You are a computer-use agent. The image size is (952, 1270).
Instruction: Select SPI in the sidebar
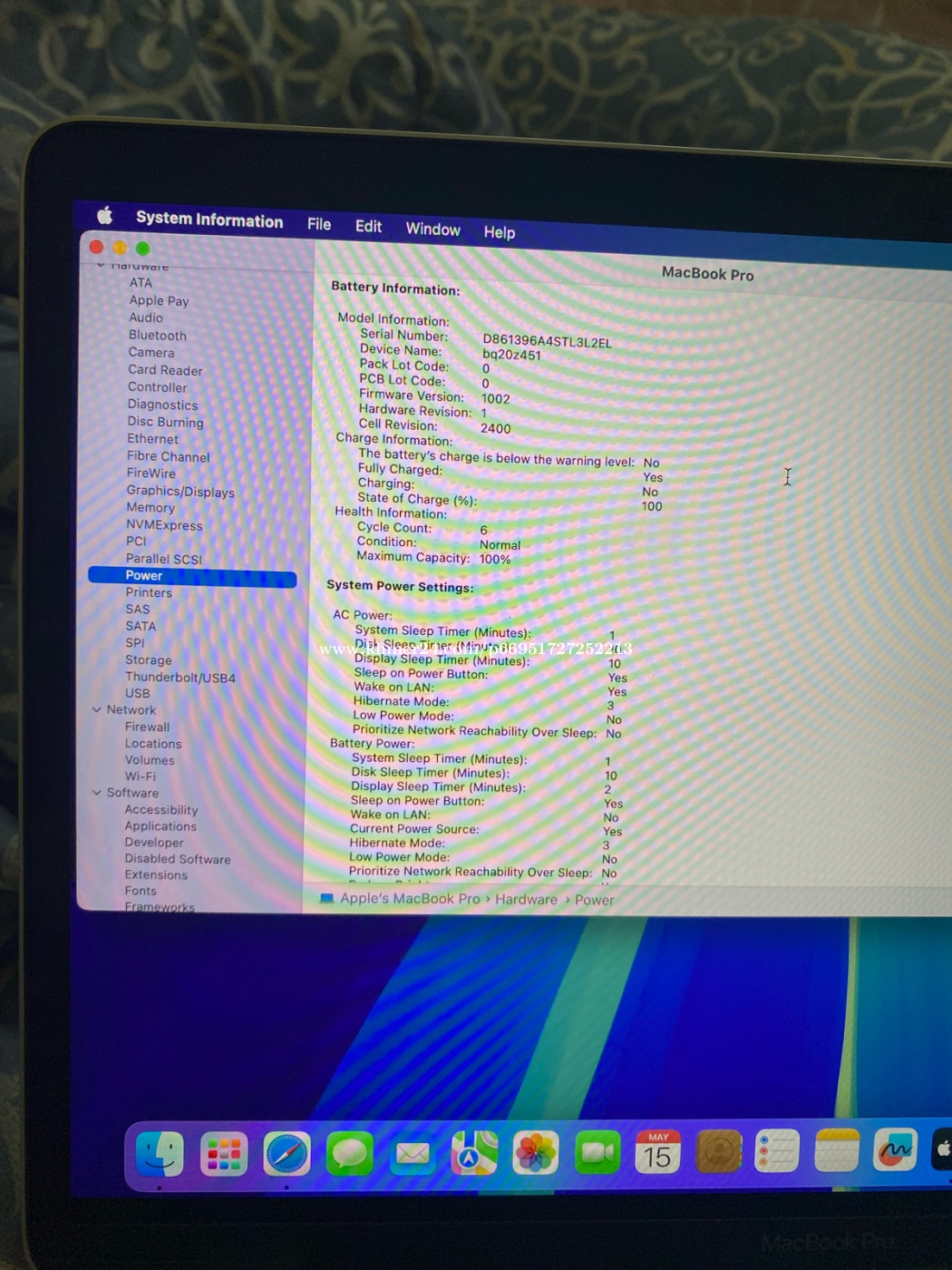click(x=135, y=643)
